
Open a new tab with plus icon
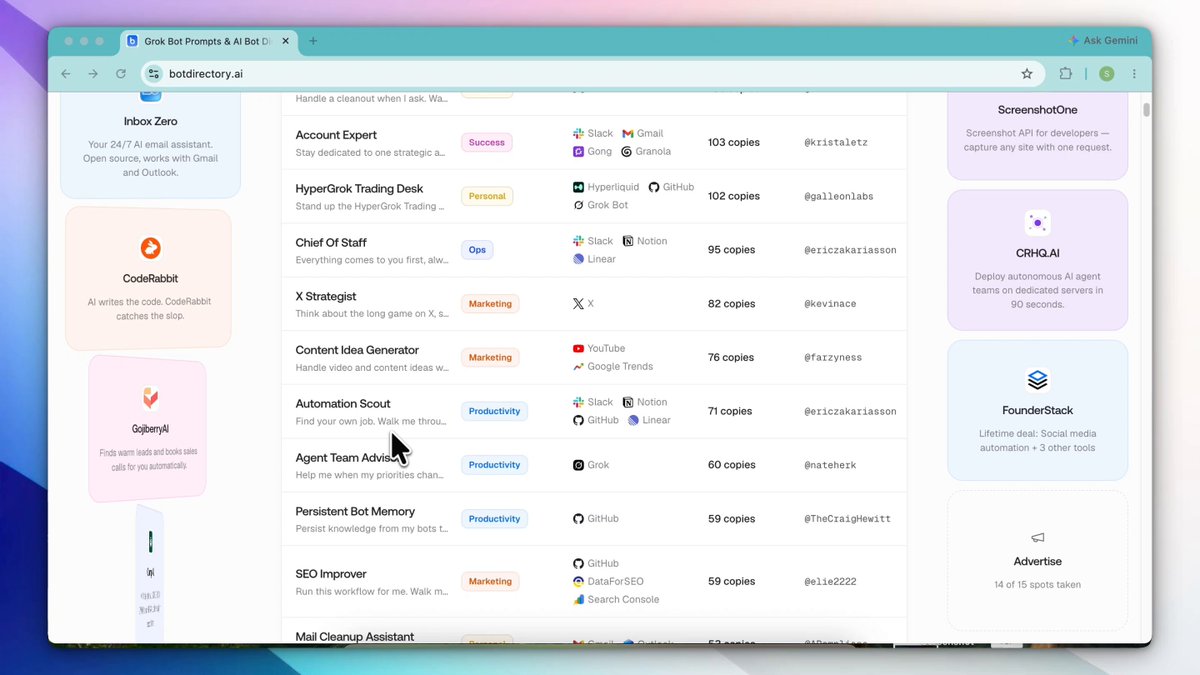coord(313,41)
